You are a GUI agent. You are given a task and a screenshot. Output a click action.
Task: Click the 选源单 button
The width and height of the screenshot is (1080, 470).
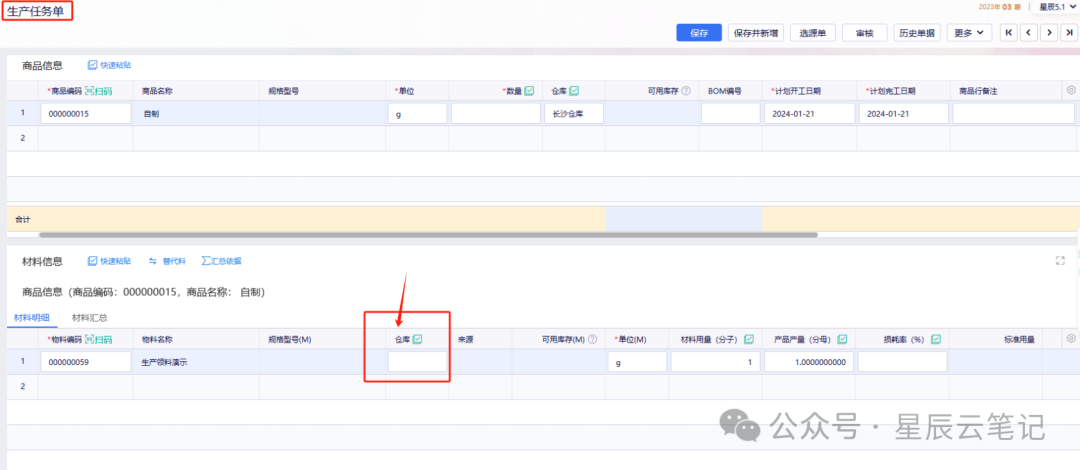click(813, 32)
